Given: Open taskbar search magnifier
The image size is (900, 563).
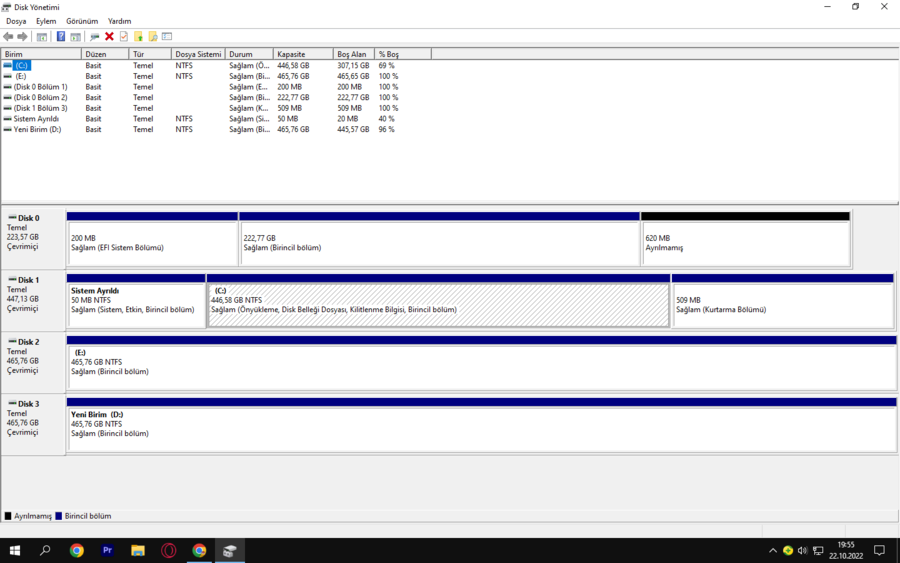Looking at the screenshot, I should (x=45, y=551).
